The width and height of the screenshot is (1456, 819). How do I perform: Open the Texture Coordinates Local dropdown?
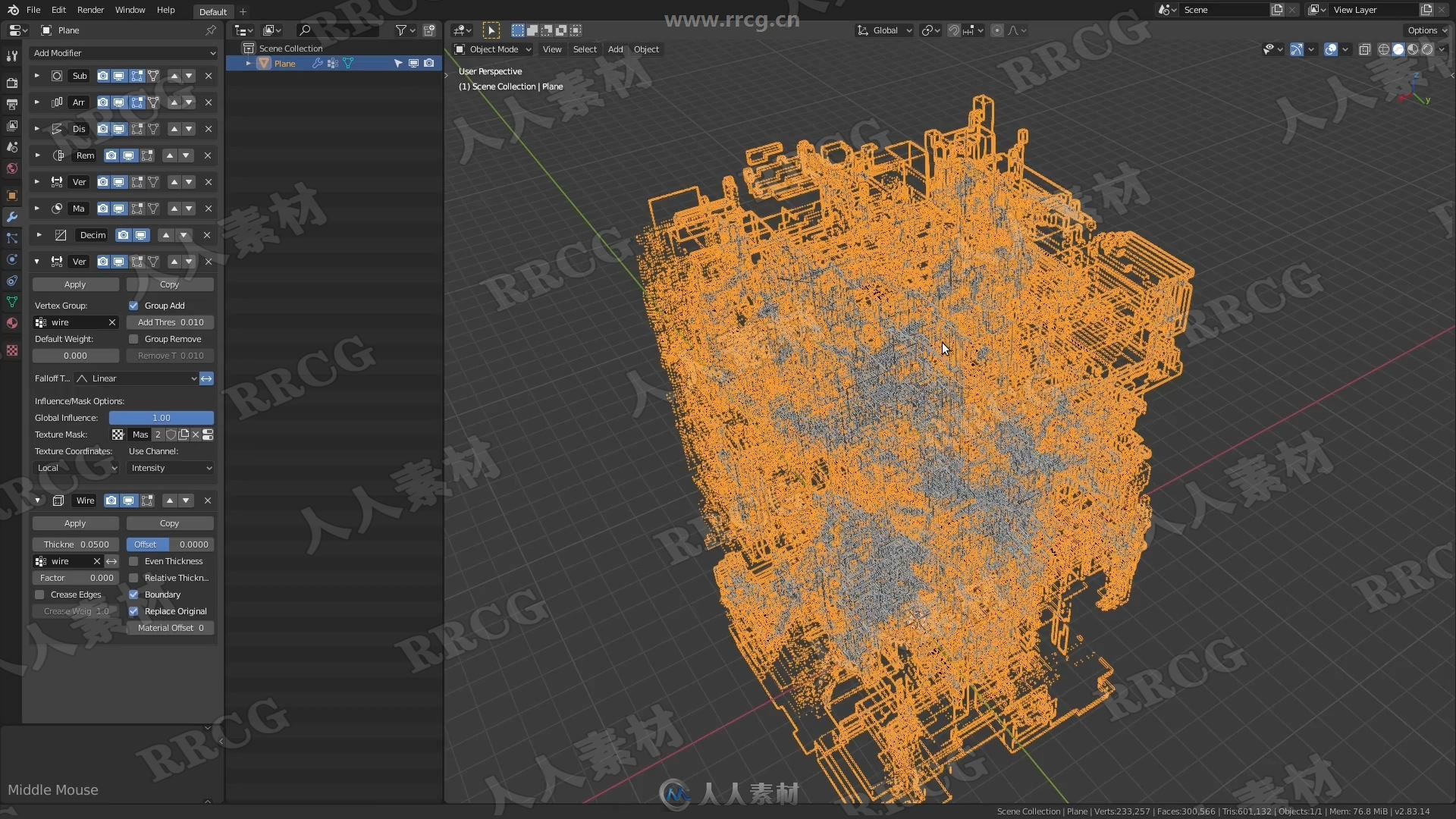(75, 467)
